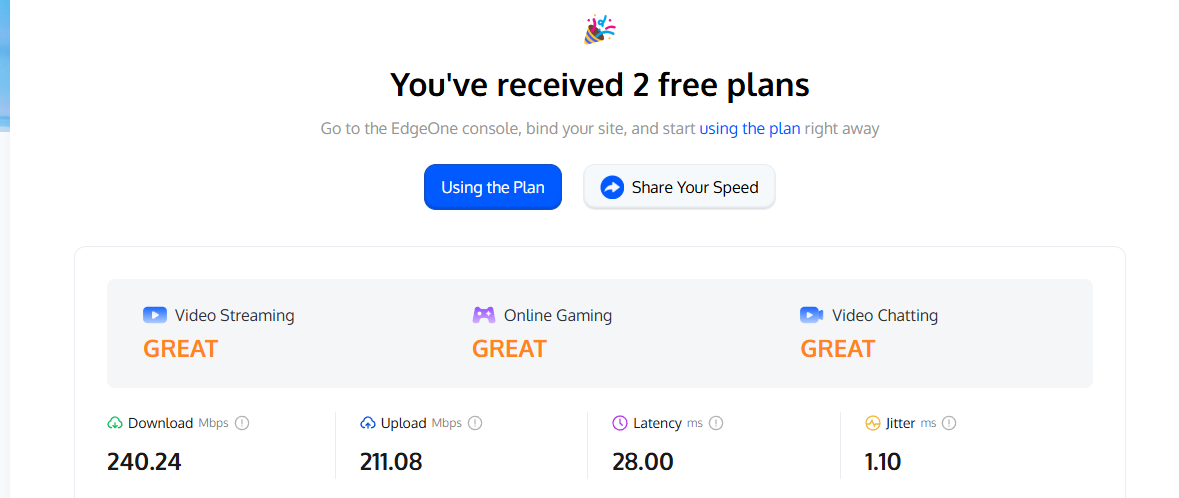Click the share arrow icon in button
This screenshot has width=1179, height=498.
612,187
